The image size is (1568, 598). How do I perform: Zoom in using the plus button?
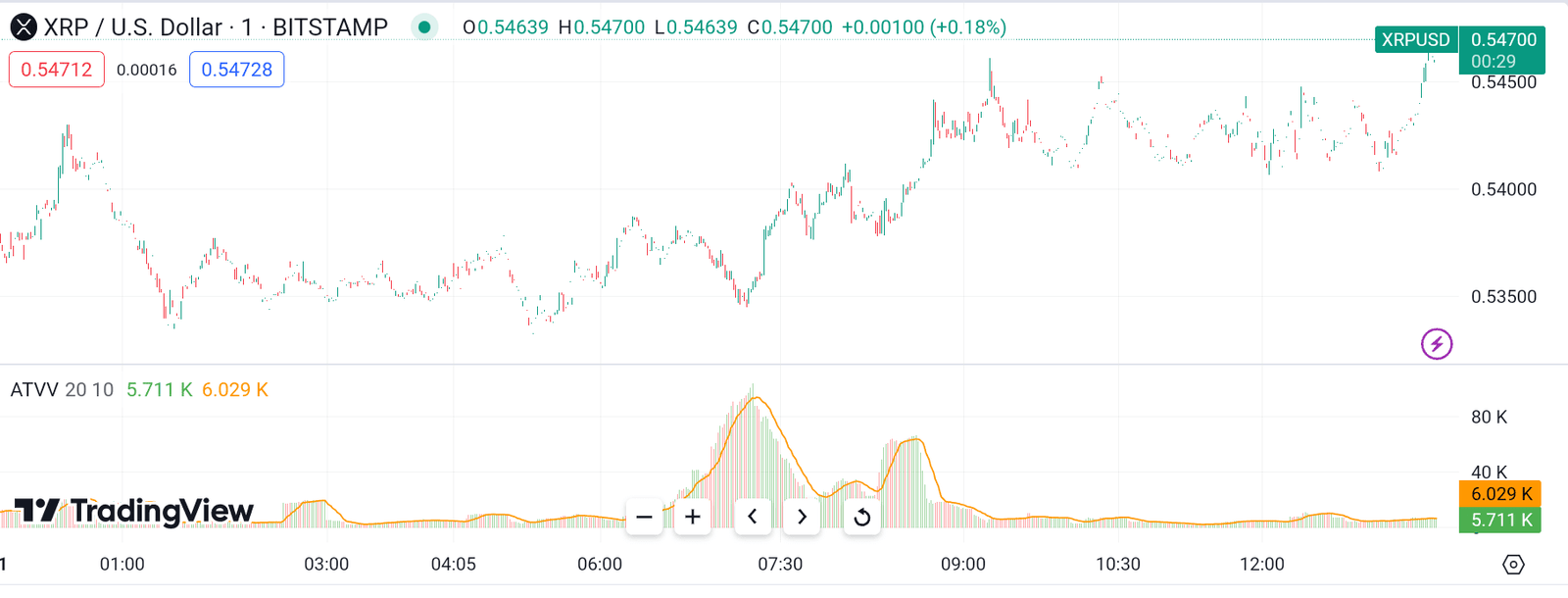[693, 517]
